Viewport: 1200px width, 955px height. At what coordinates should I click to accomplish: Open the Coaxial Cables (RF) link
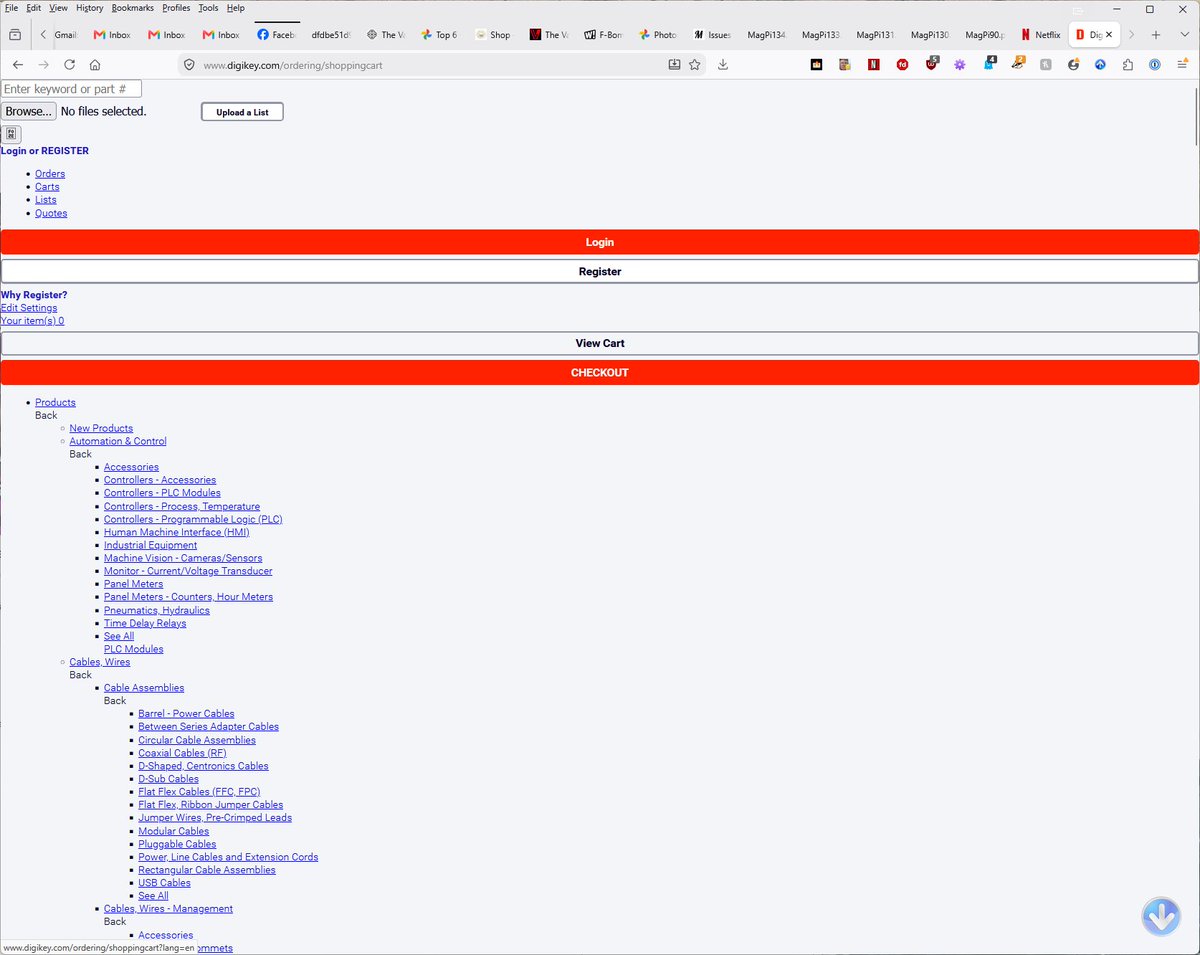pos(182,753)
